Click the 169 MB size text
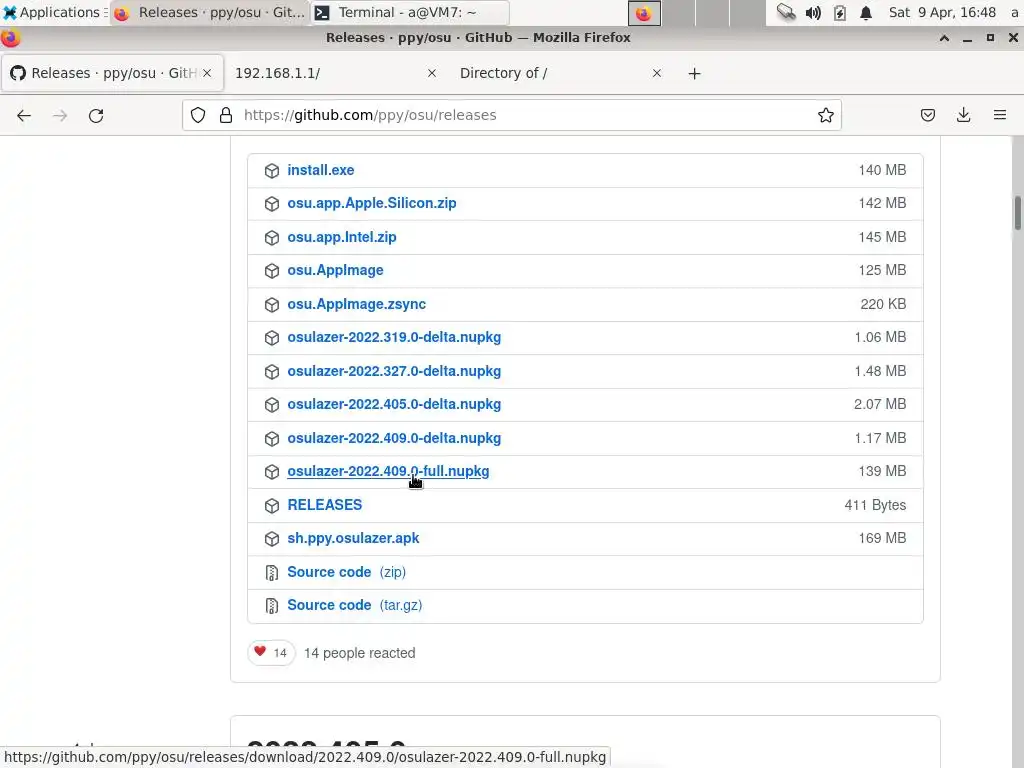This screenshot has height=768, width=1024. pos(882,539)
